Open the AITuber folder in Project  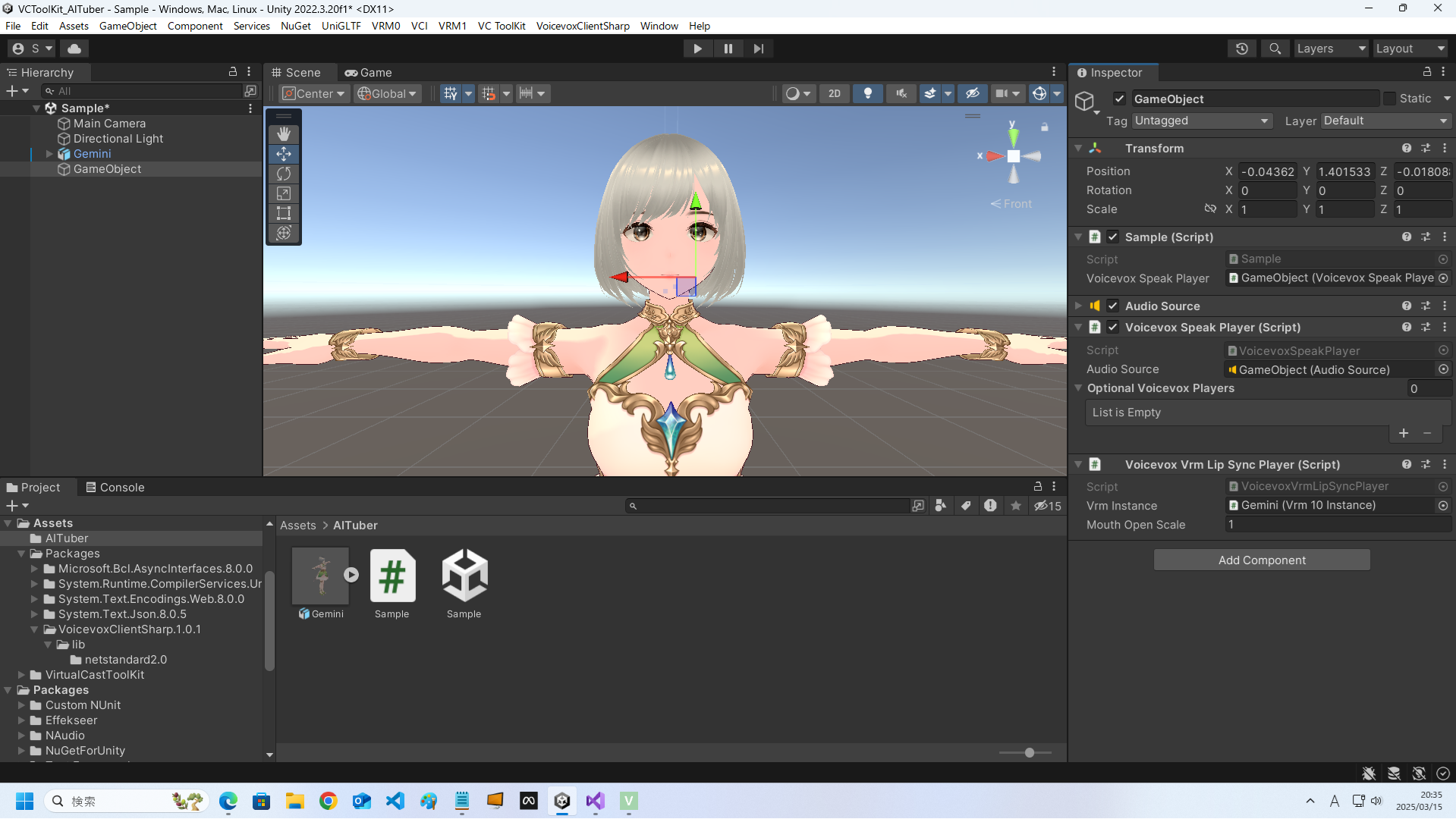[67, 538]
